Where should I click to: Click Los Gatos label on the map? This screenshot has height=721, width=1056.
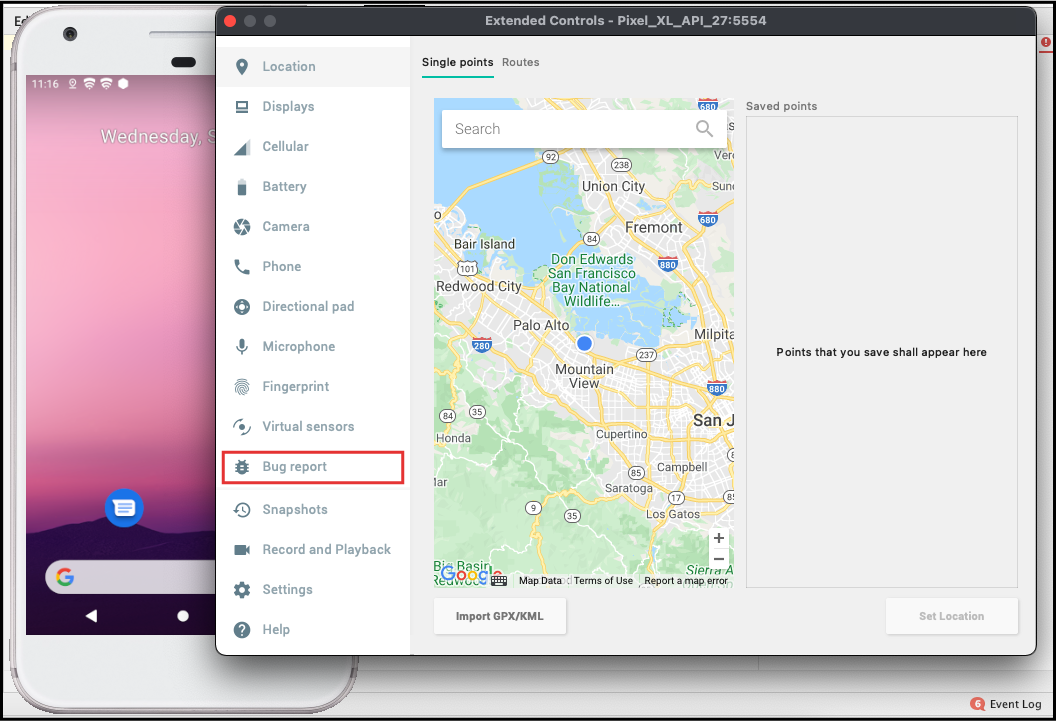pyautogui.click(x=673, y=514)
